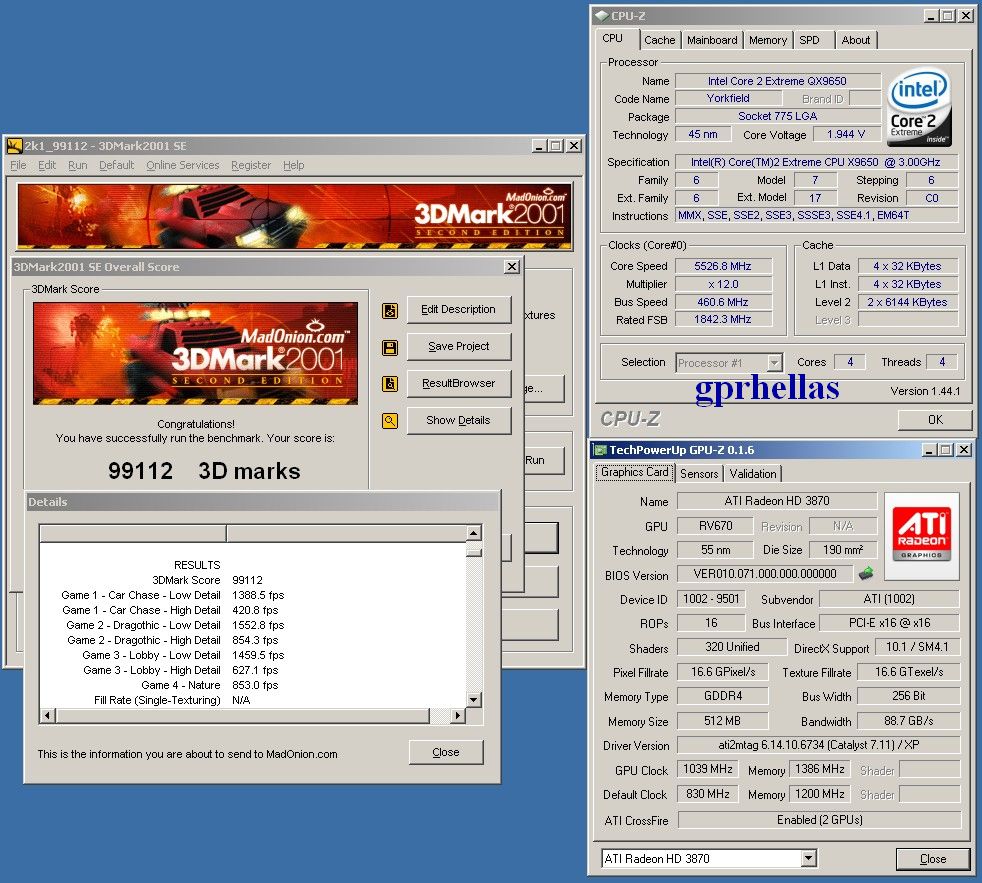Click the ATI Radeon Graphics logo

point(921,534)
